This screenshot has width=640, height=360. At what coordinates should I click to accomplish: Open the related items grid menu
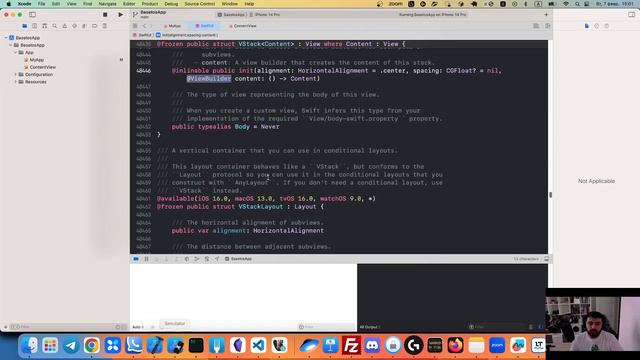135,26
